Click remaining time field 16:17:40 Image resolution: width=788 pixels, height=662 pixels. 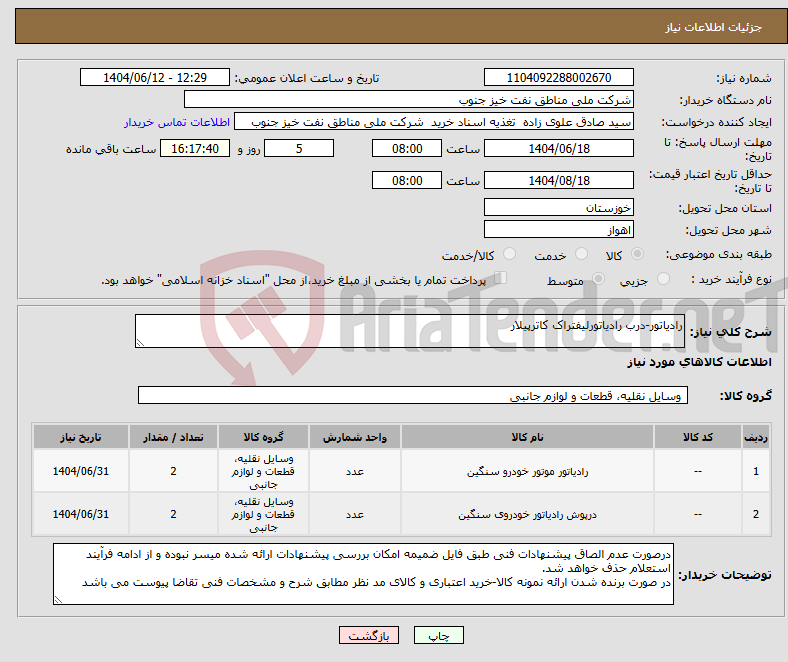(x=195, y=149)
